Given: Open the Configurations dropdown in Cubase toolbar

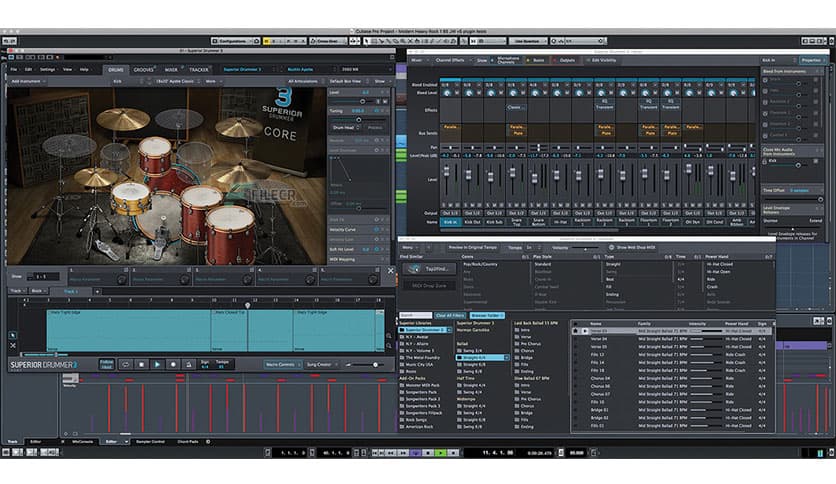Looking at the screenshot, I should 235,41.
